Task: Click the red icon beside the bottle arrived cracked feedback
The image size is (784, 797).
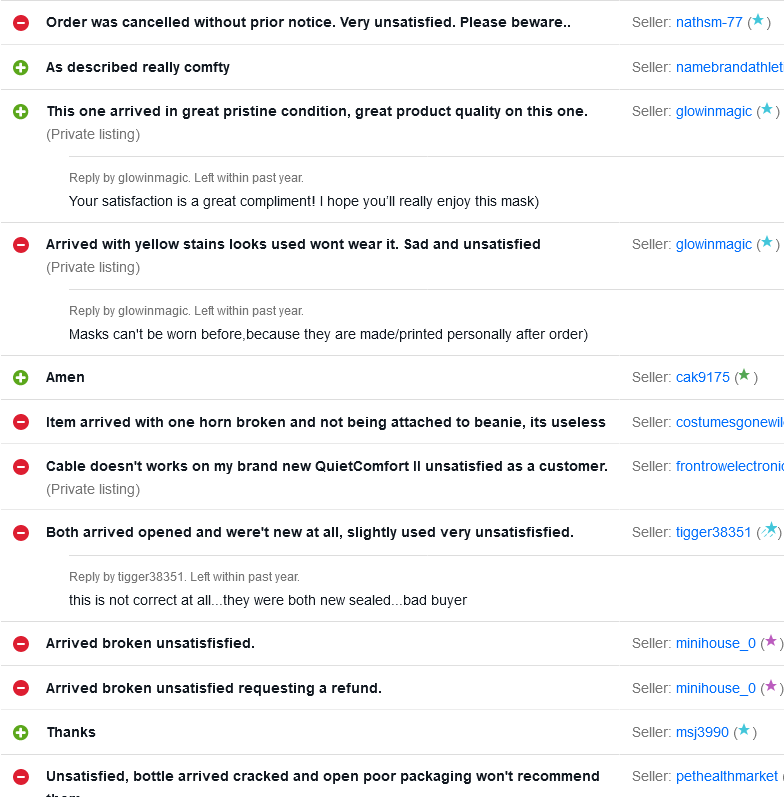Action: [x=21, y=776]
